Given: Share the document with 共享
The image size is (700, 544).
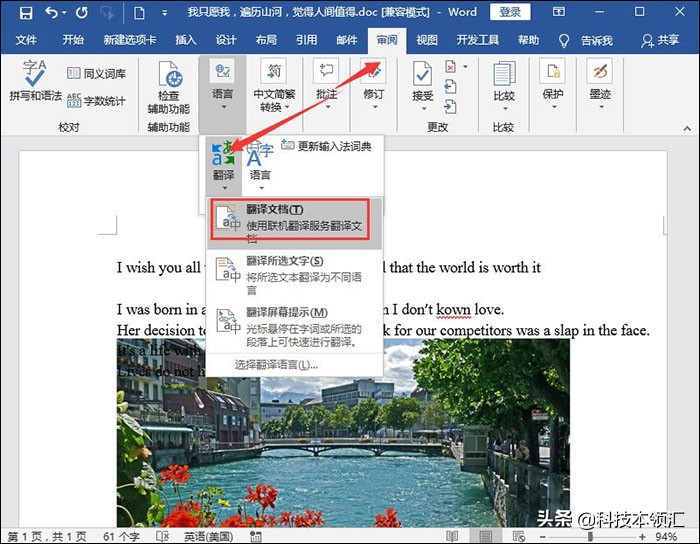Looking at the screenshot, I should (x=660, y=41).
